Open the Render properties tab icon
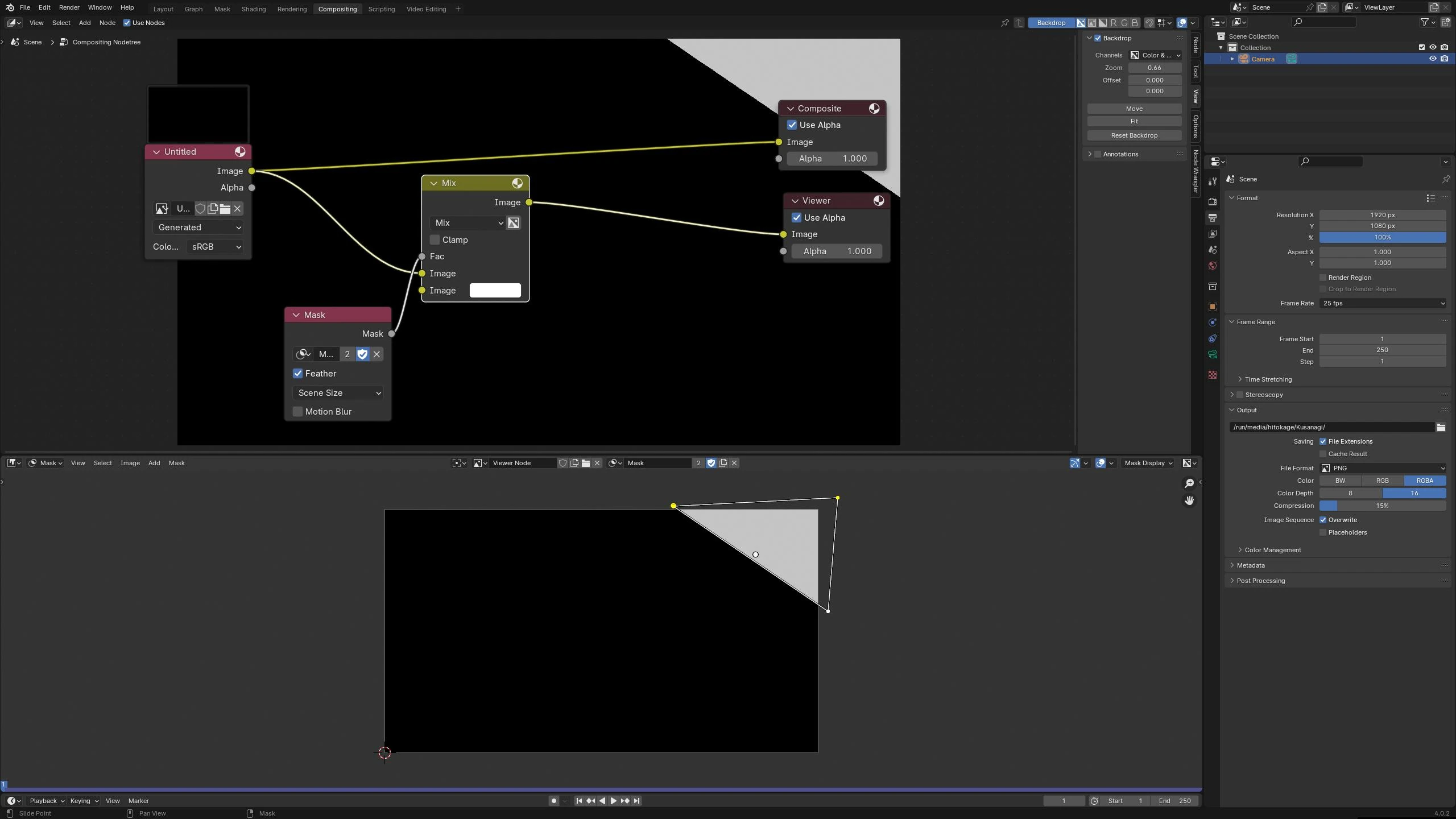 (x=1213, y=202)
